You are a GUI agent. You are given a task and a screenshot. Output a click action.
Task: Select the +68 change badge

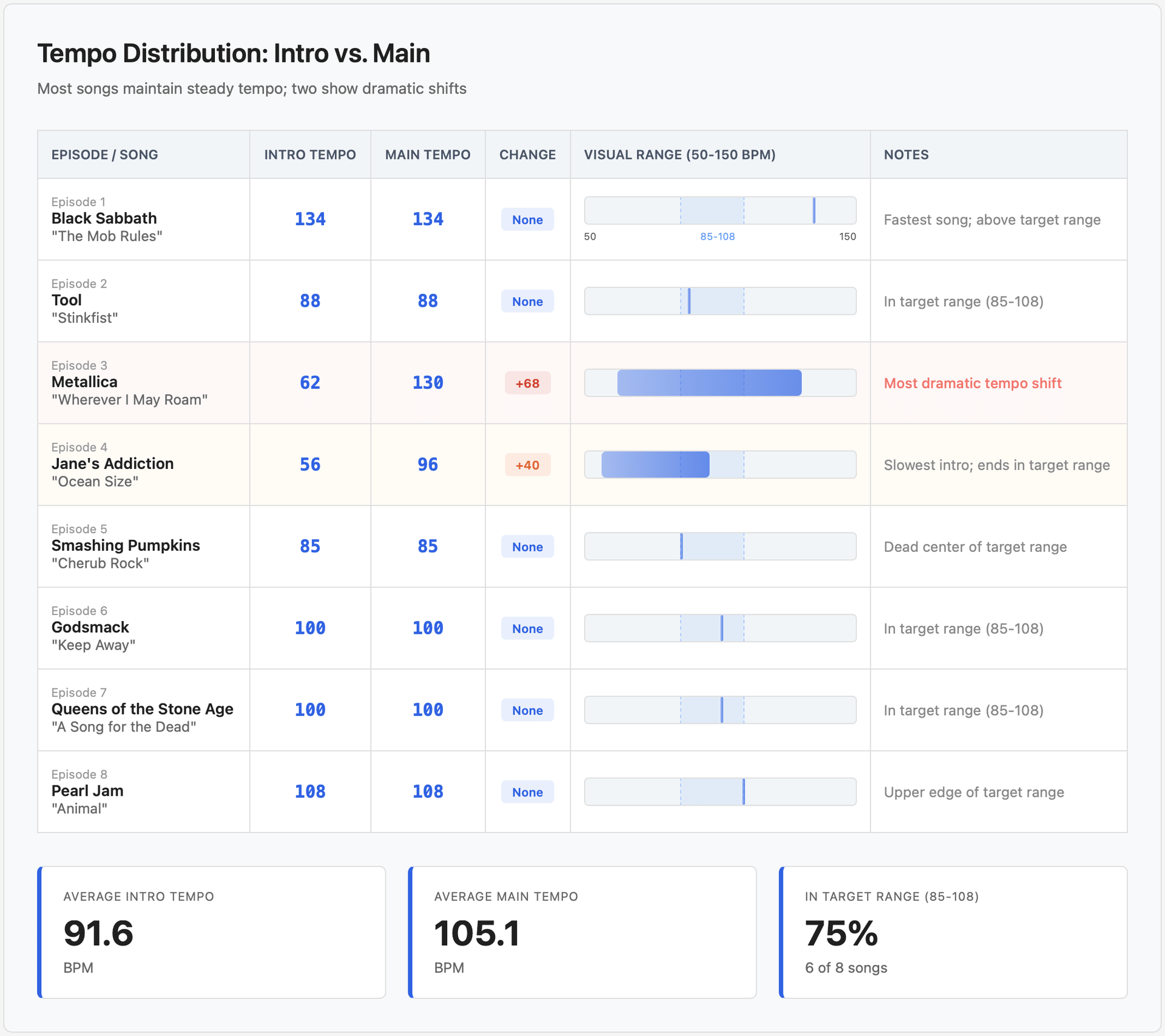pos(527,383)
